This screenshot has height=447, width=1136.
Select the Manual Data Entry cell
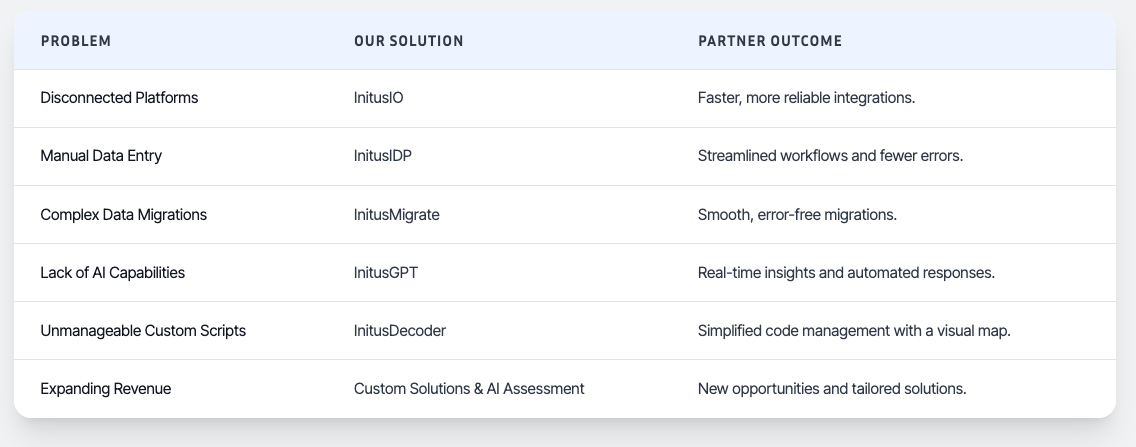tap(101, 156)
